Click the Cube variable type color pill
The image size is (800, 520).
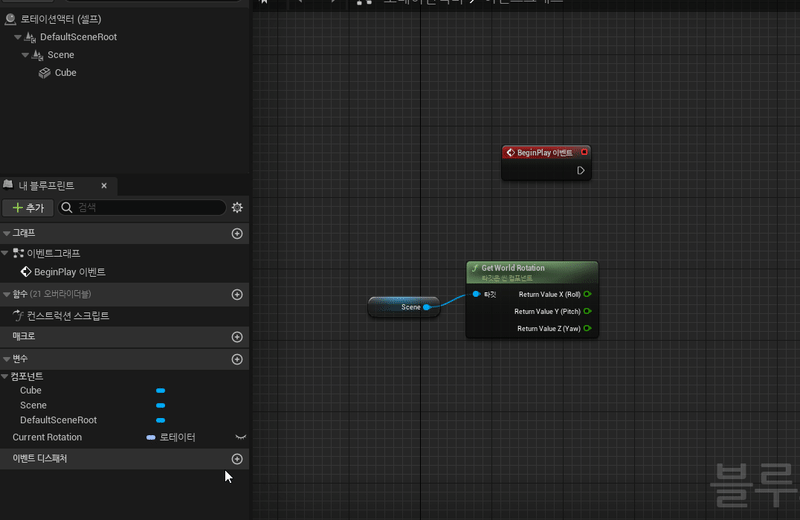(161, 391)
